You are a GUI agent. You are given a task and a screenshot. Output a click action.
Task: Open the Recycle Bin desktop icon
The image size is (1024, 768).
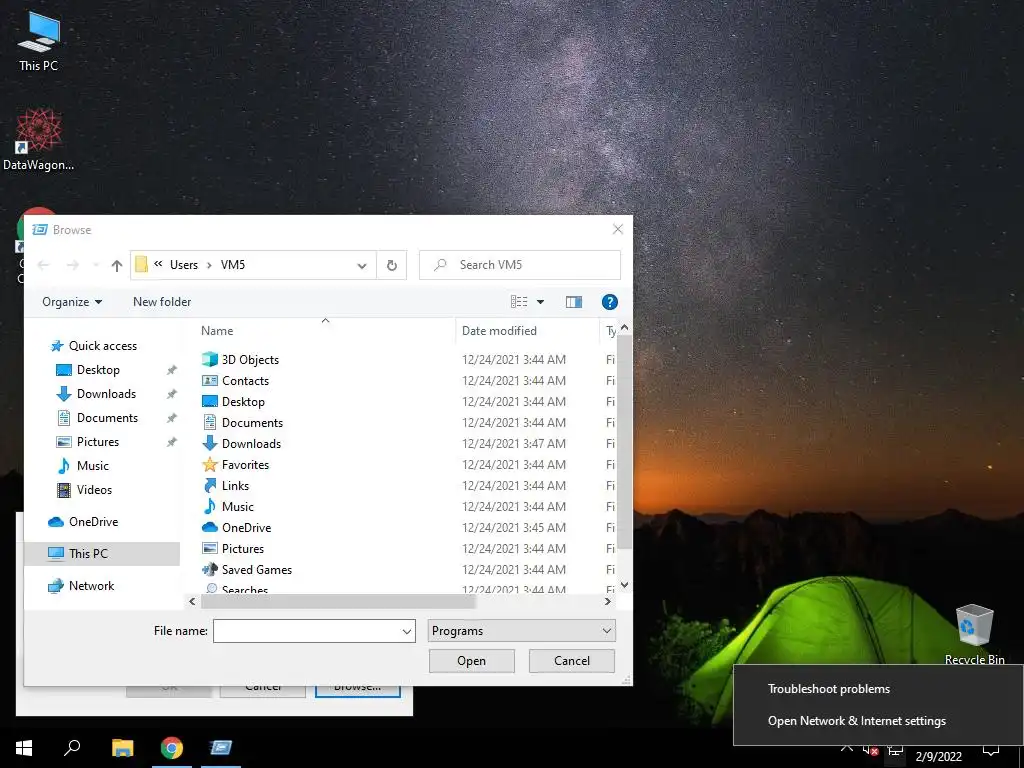[x=974, y=633]
